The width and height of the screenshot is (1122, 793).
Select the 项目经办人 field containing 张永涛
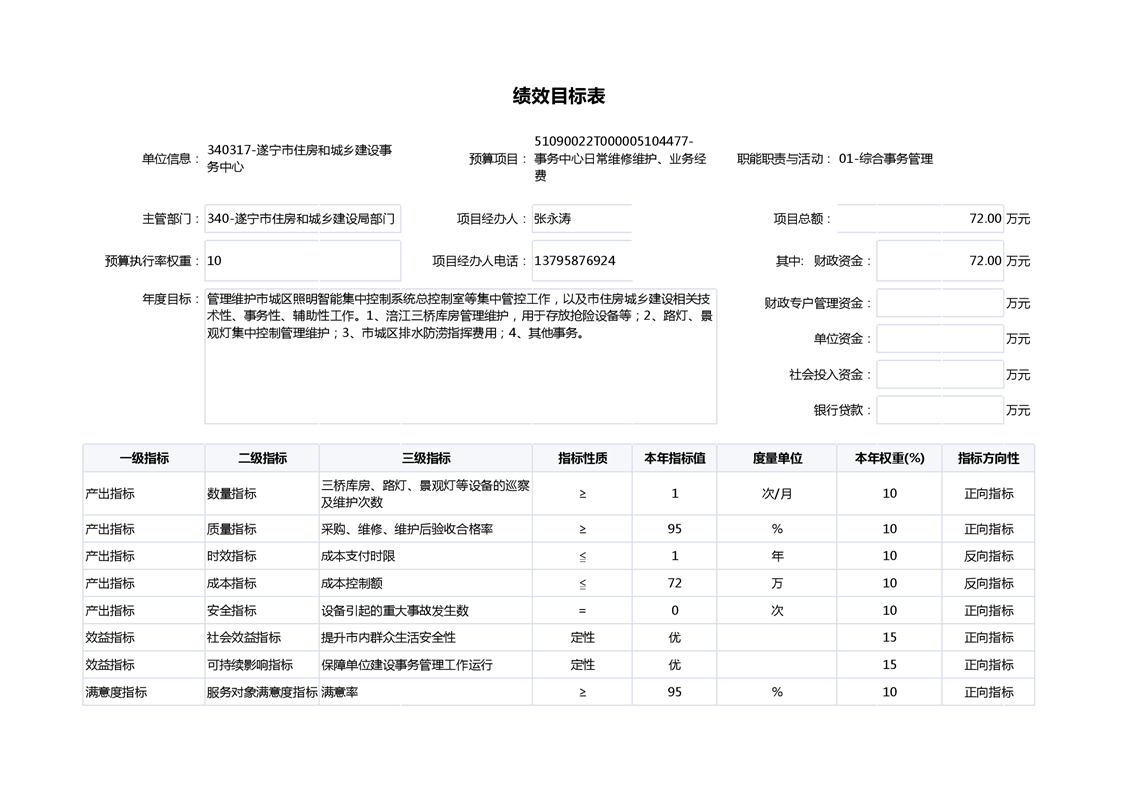[x=581, y=219]
